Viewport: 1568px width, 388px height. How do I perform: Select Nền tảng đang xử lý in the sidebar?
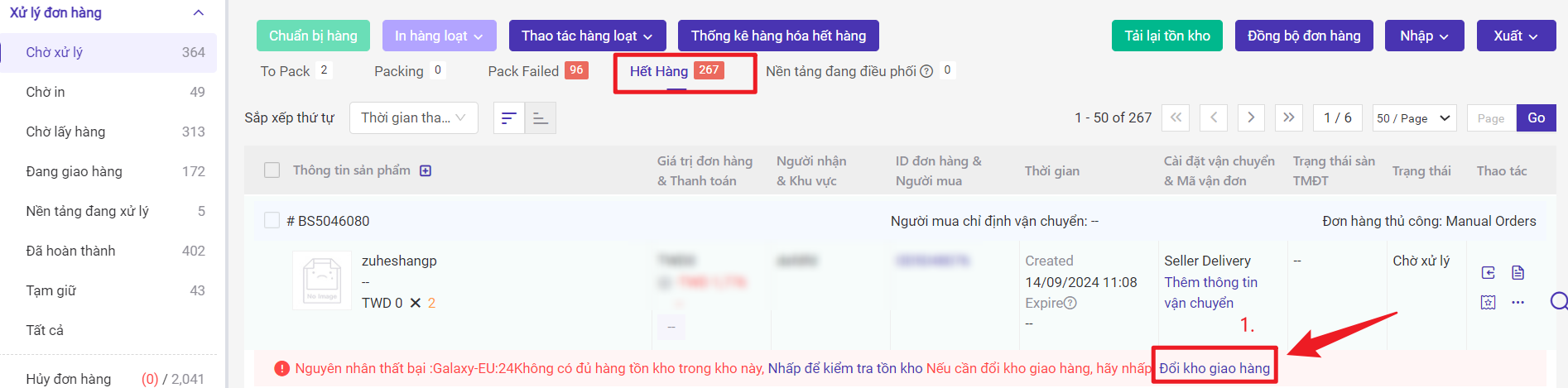point(108,211)
